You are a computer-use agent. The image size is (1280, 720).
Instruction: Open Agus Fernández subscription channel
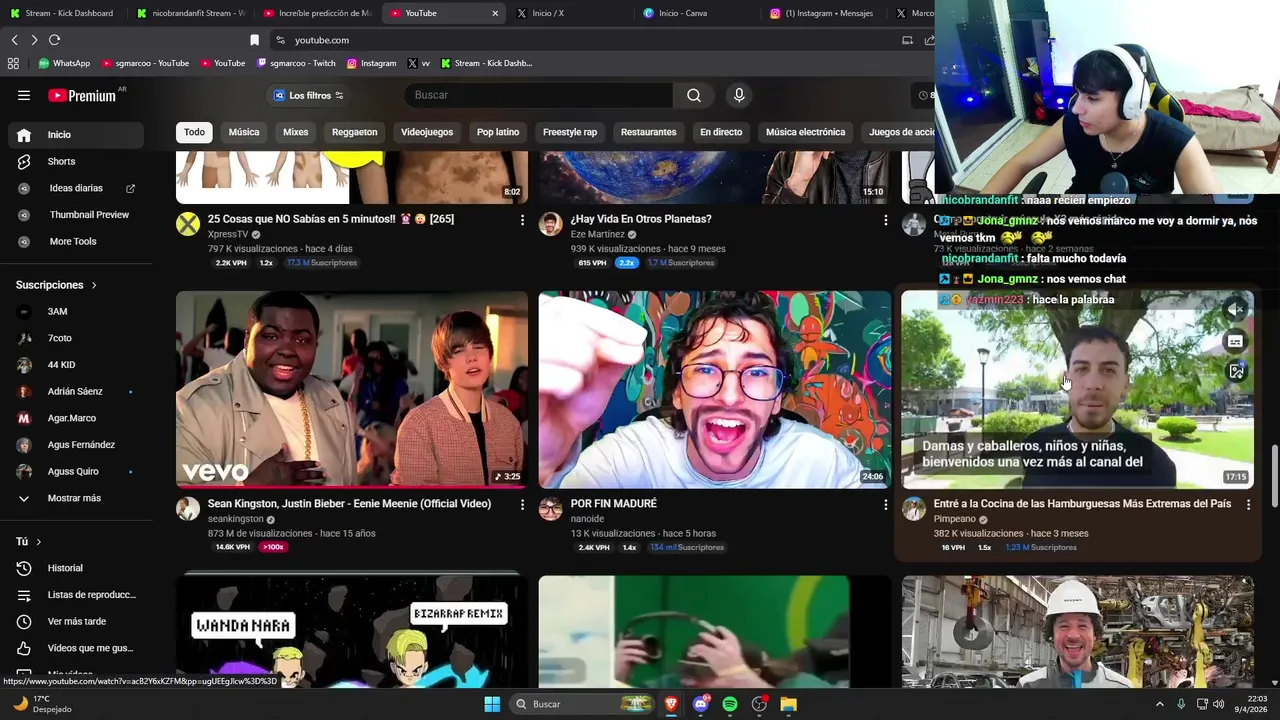76,445
